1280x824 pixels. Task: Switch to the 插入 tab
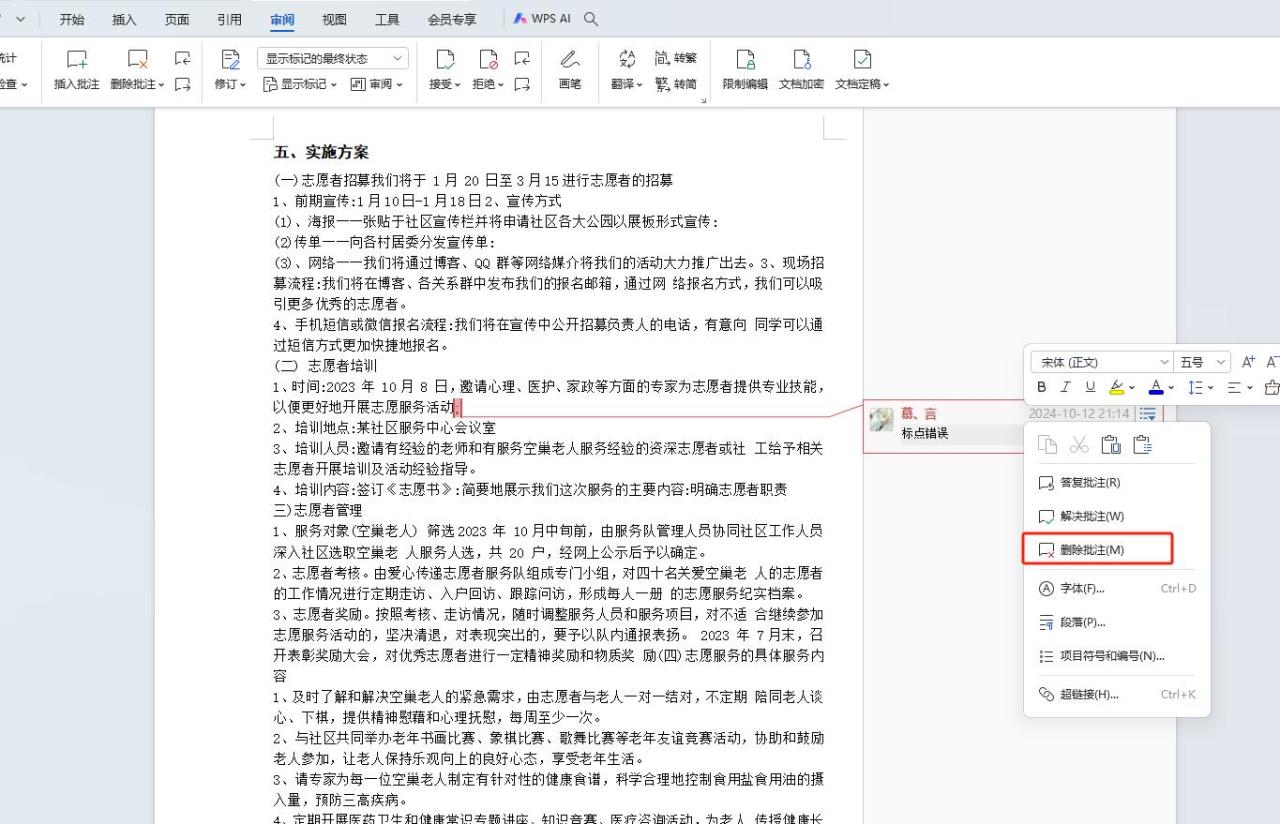pos(125,19)
